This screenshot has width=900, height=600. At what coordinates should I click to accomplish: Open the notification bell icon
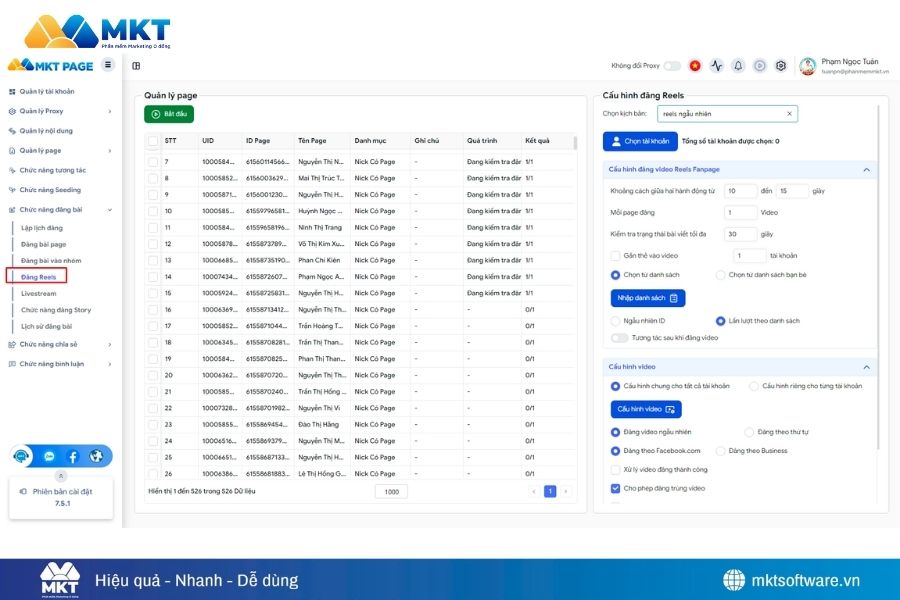[738, 66]
